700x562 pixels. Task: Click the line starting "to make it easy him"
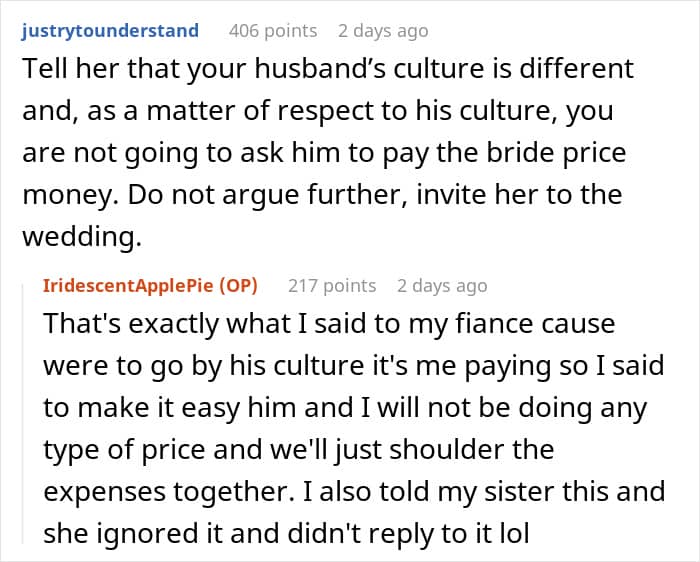click(344, 408)
